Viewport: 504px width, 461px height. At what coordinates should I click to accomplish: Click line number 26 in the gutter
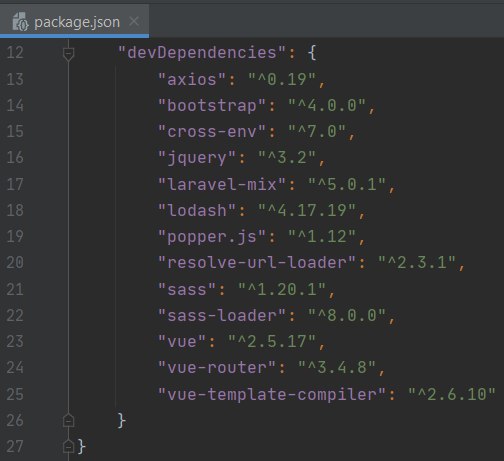tap(15, 420)
